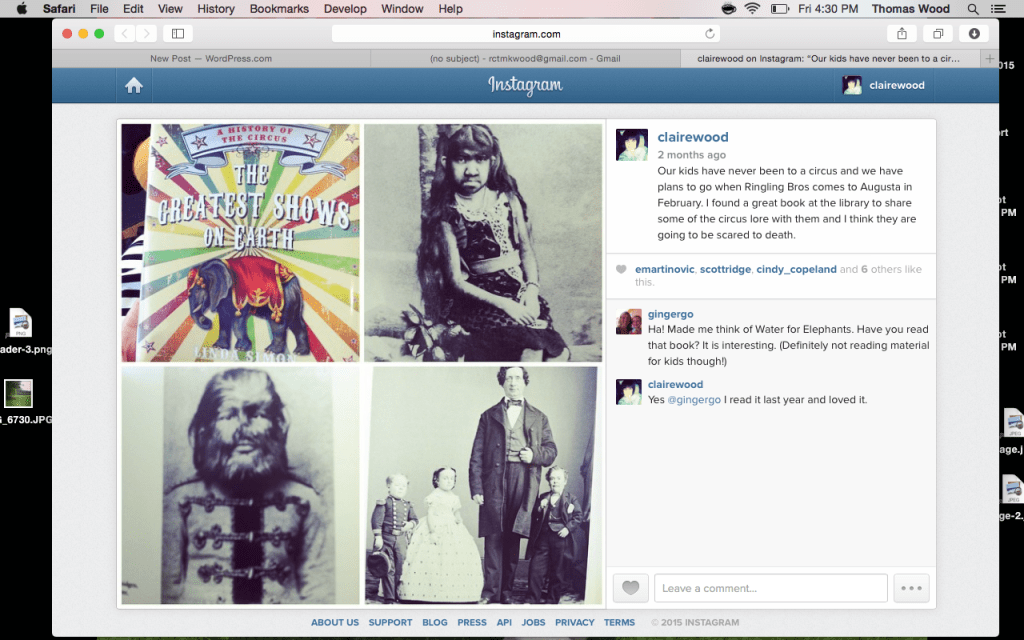Select the circus book photo thumbnail

pyautogui.click(x=240, y=242)
